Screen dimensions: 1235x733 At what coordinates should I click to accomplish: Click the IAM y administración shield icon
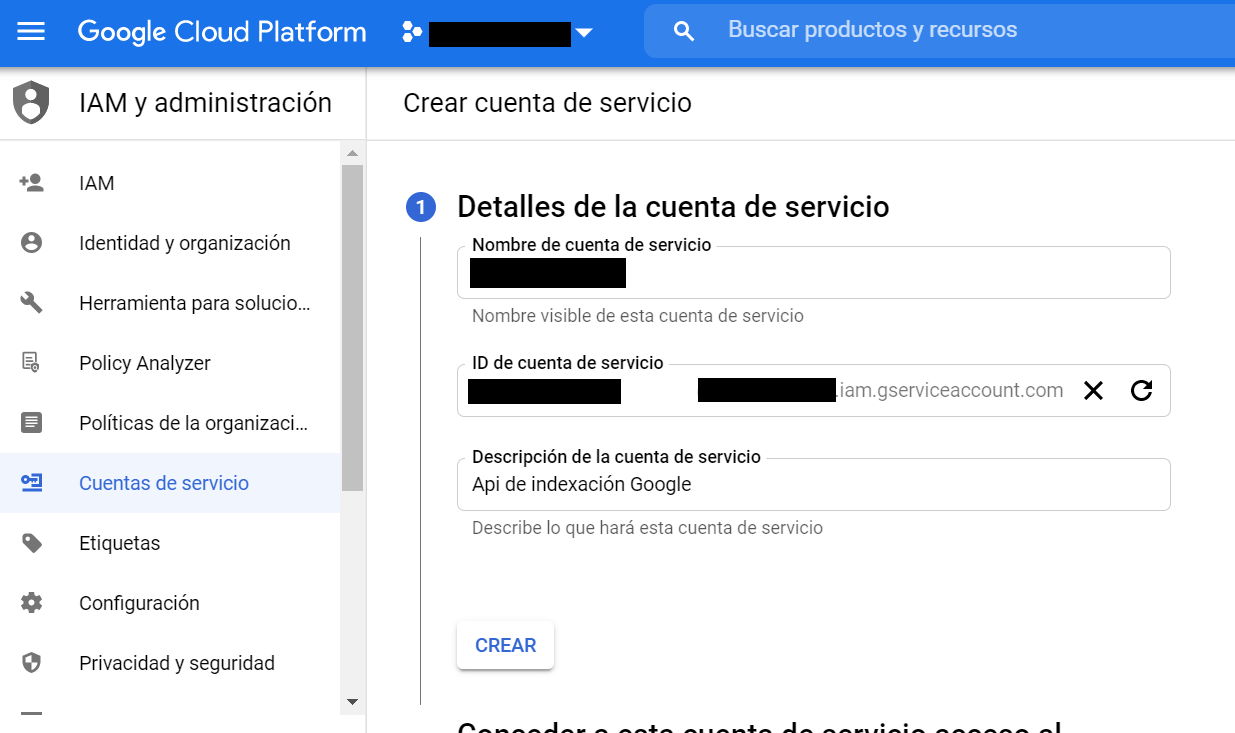click(31, 103)
